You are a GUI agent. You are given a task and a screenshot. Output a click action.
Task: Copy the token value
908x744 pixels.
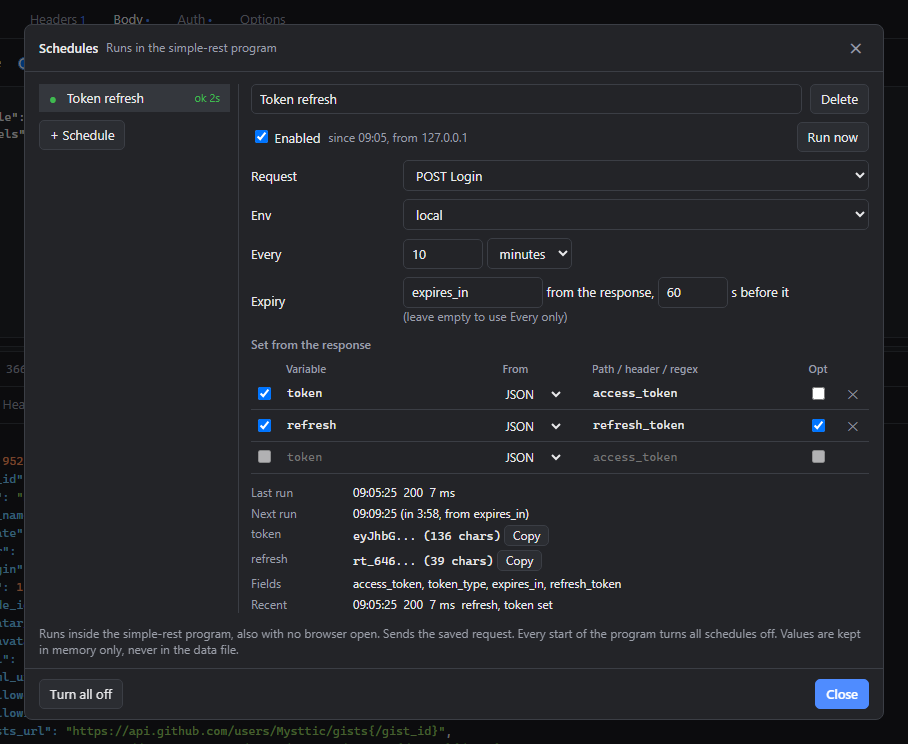pyautogui.click(x=526, y=536)
